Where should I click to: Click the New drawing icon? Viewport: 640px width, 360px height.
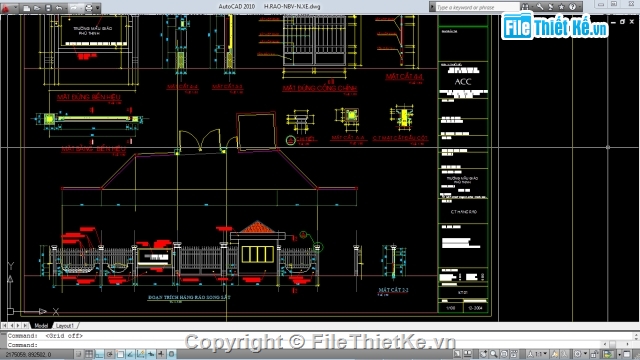27,8
